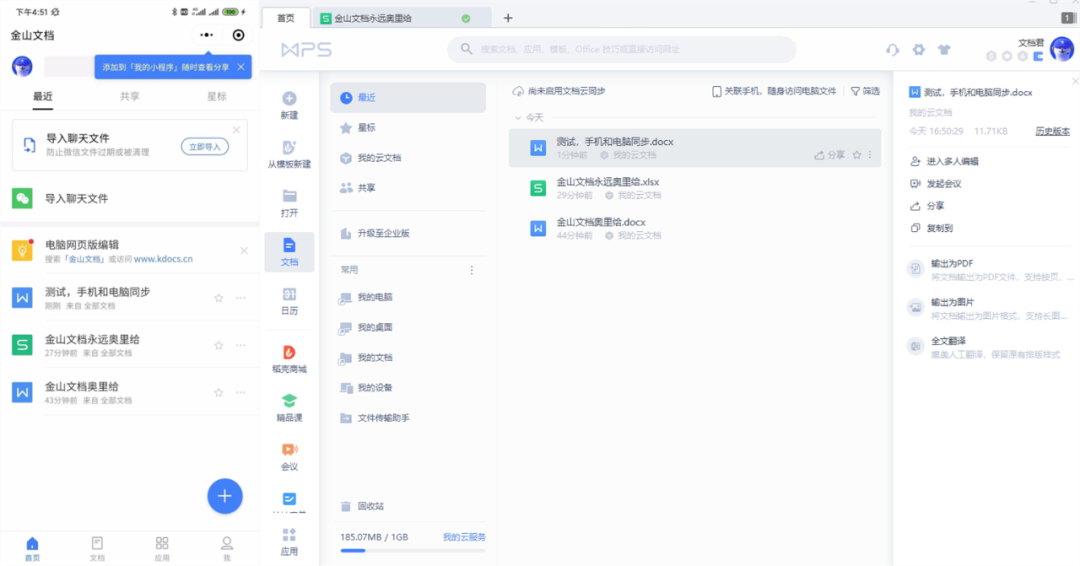Switch to 共享 tab in mobile app
This screenshot has height=566, width=1080.
pyautogui.click(x=129, y=96)
